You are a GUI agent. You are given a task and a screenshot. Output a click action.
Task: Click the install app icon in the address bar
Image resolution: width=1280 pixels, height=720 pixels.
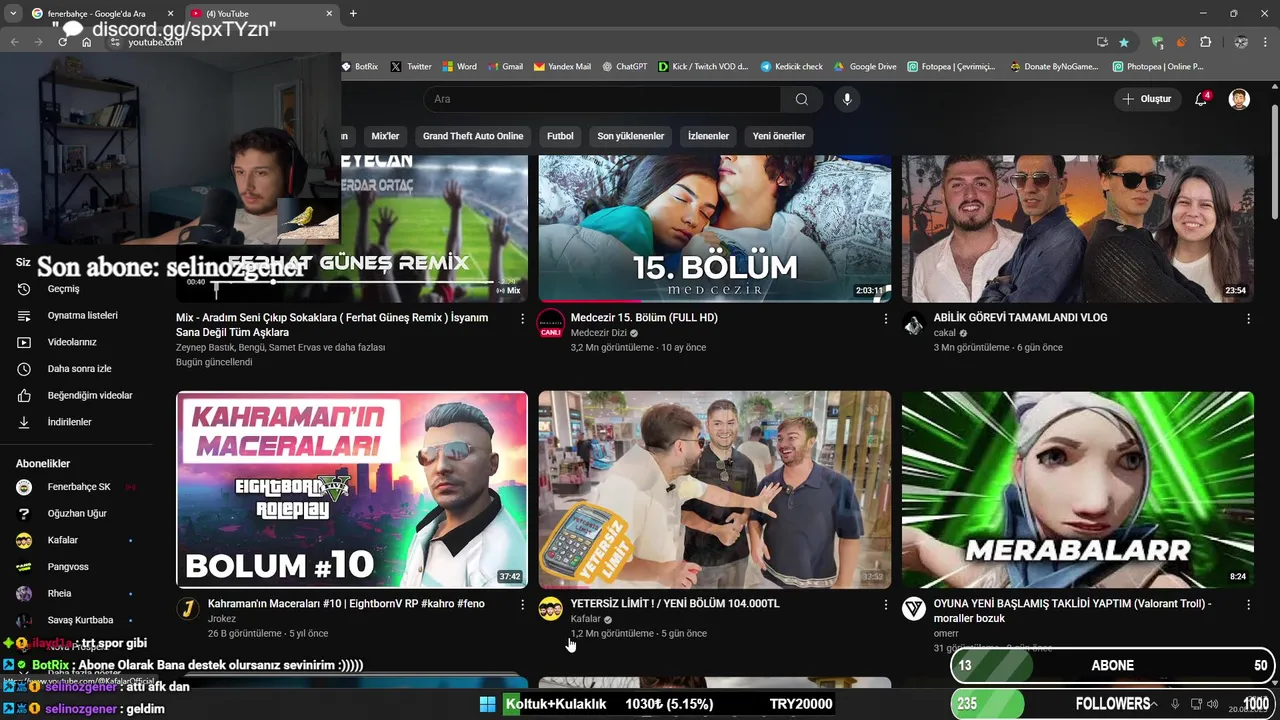coord(1102,42)
